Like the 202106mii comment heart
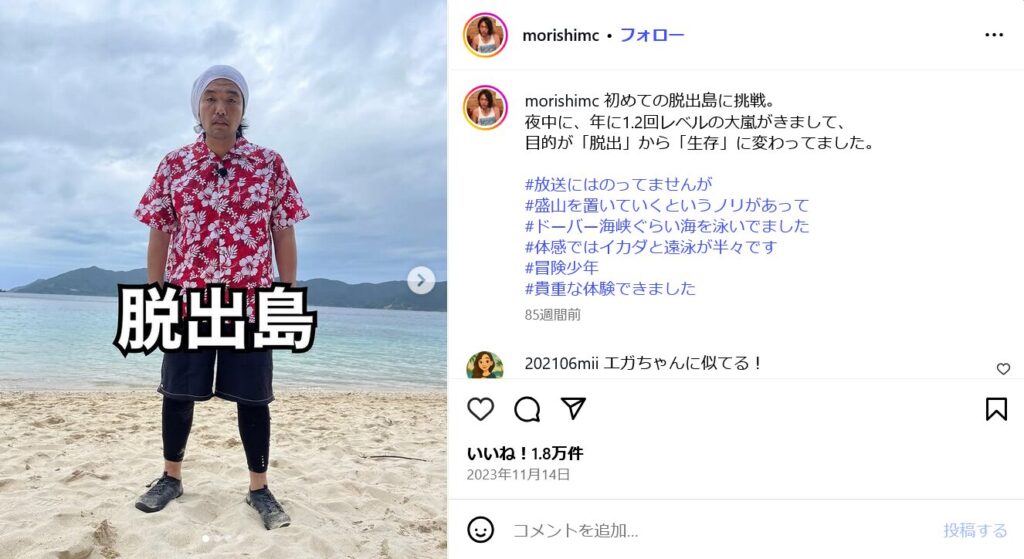 [1004, 369]
